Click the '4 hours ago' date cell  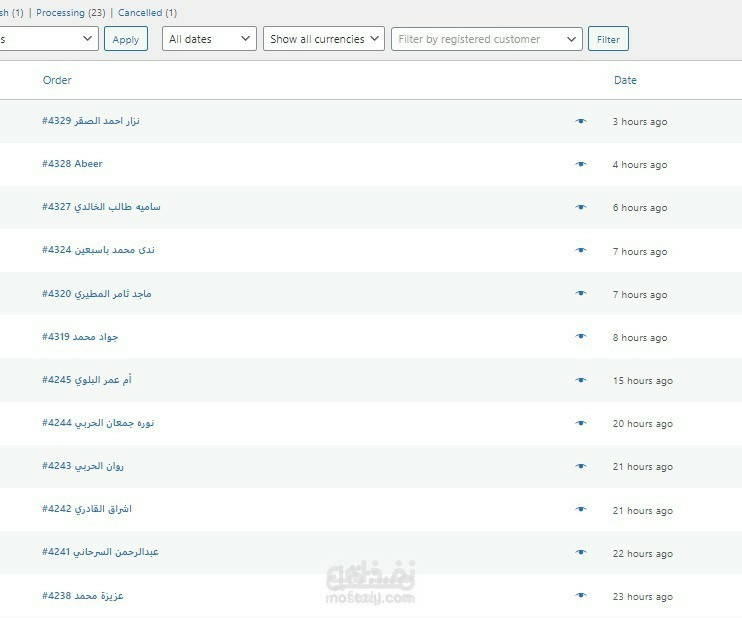pyautogui.click(x=640, y=165)
